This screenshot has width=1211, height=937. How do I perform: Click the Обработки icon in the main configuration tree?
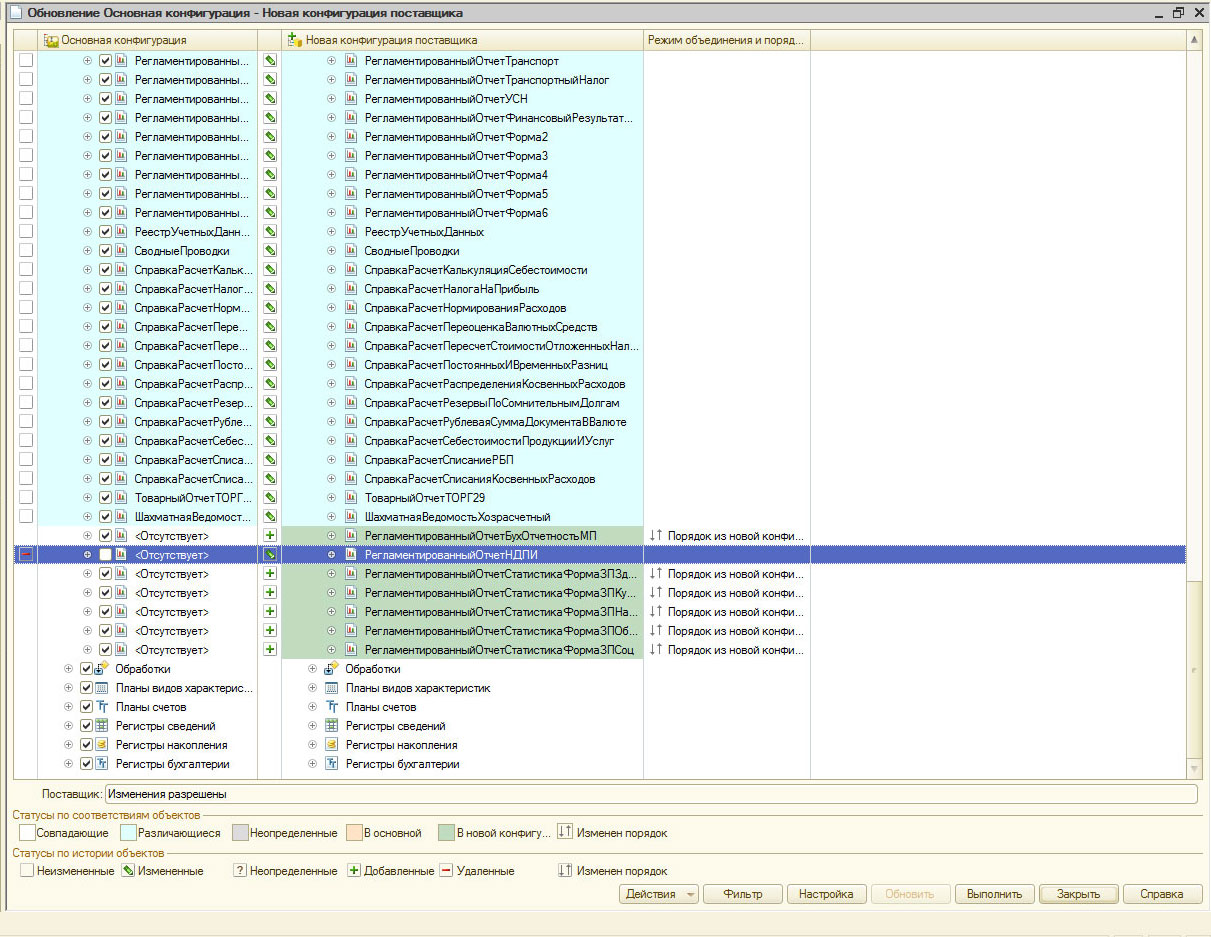pos(101,669)
